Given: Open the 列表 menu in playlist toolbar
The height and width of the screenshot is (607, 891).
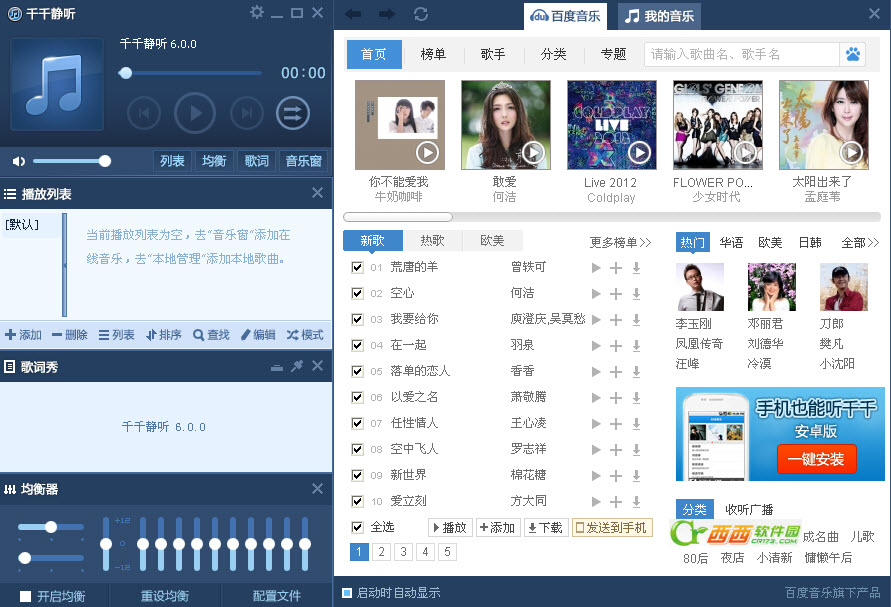Looking at the screenshot, I should (116, 335).
